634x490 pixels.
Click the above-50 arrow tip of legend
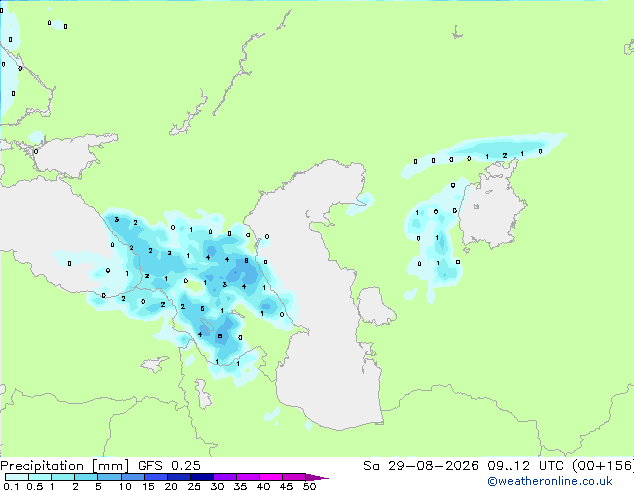pyautogui.click(x=317, y=477)
